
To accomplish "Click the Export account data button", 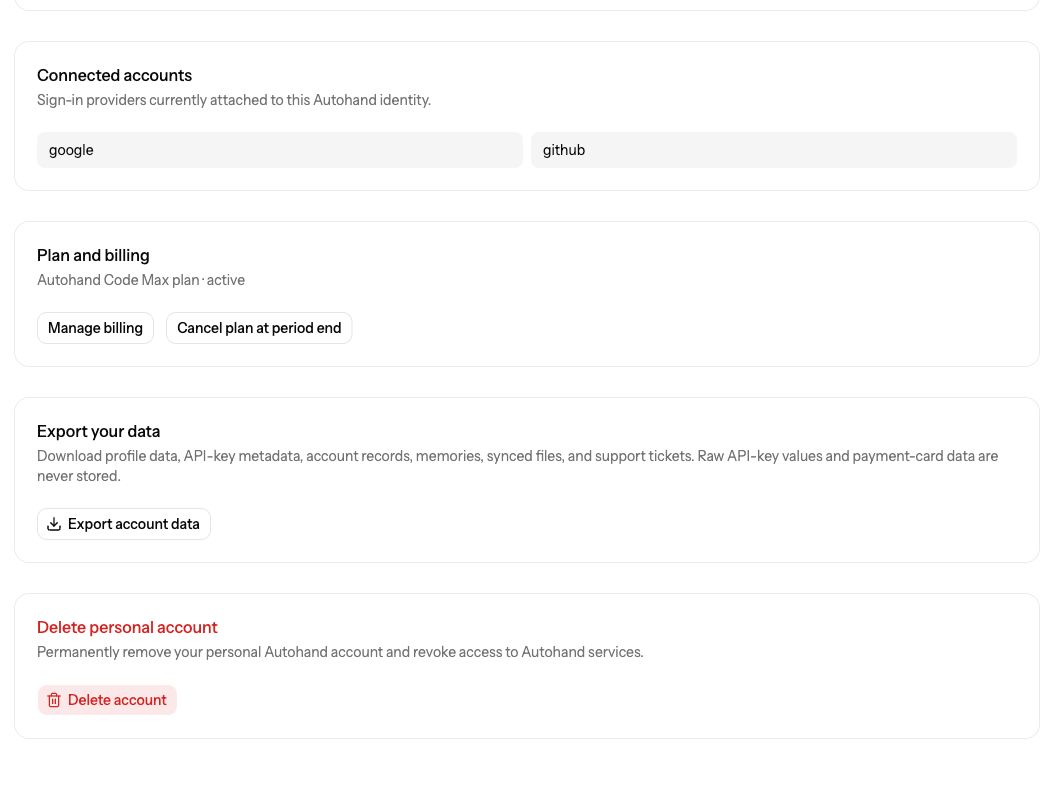I will point(124,524).
